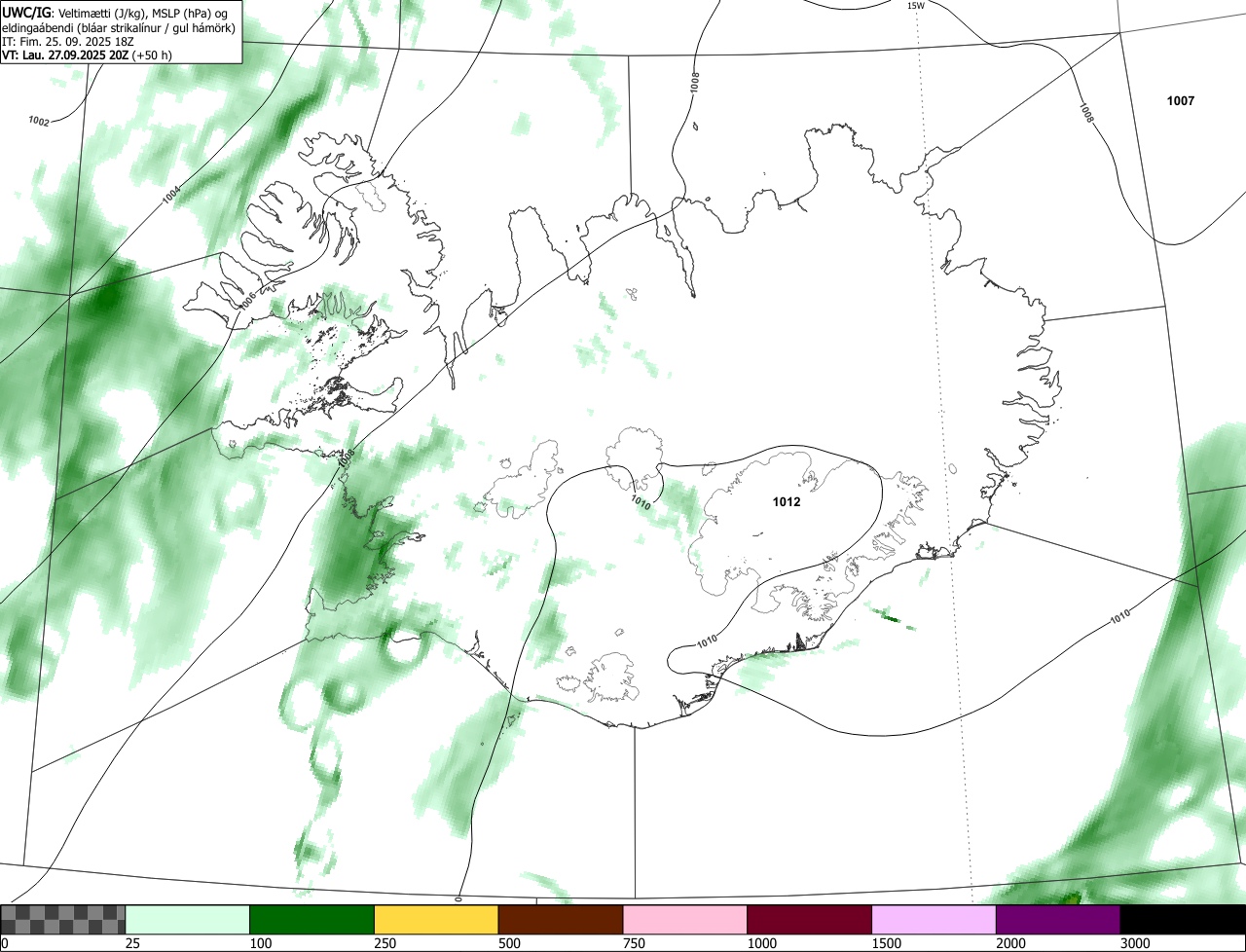Click the bold "1007" pressure label
This screenshot has height=952, width=1246.
click(x=1180, y=101)
